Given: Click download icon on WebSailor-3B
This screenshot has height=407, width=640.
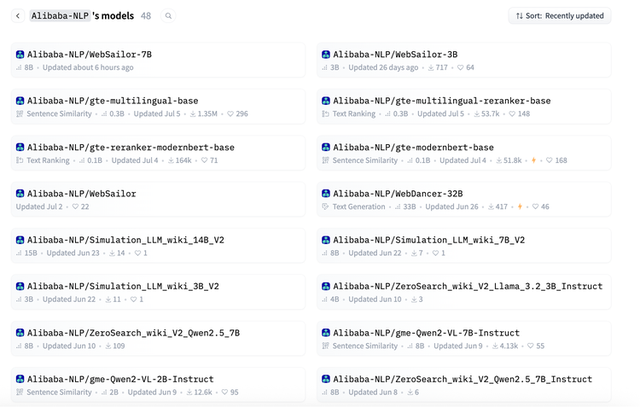Looking at the screenshot, I should 431,67.
